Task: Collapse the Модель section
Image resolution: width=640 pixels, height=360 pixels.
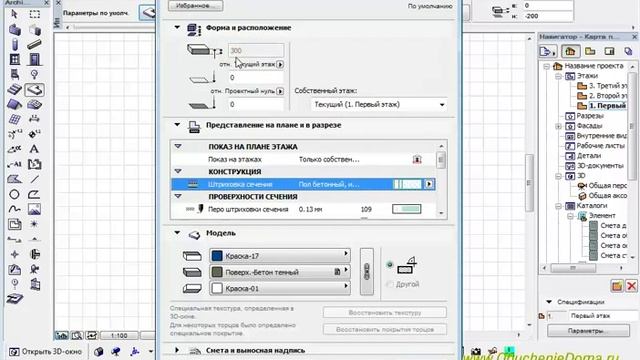Action: [x=177, y=233]
